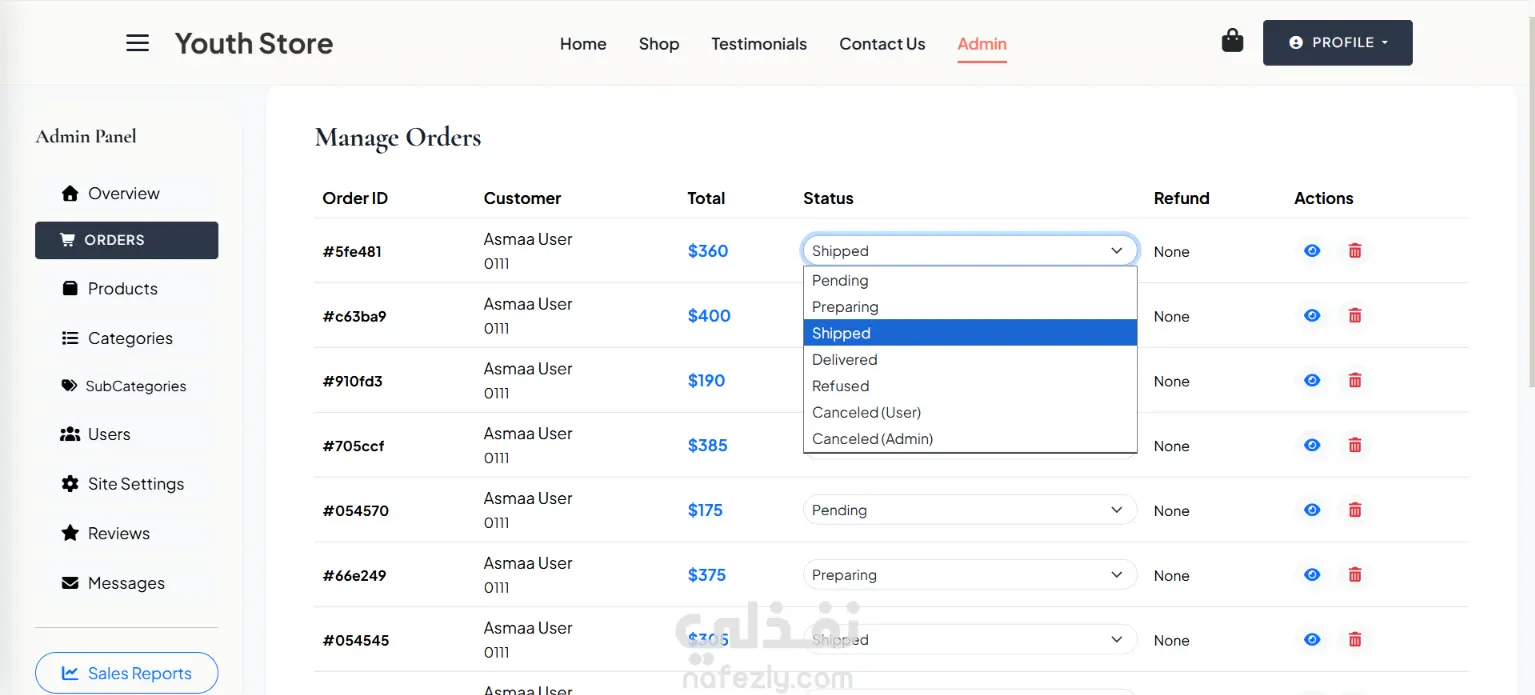
Task: Open the status dropdown for order #66e249
Action: point(970,575)
